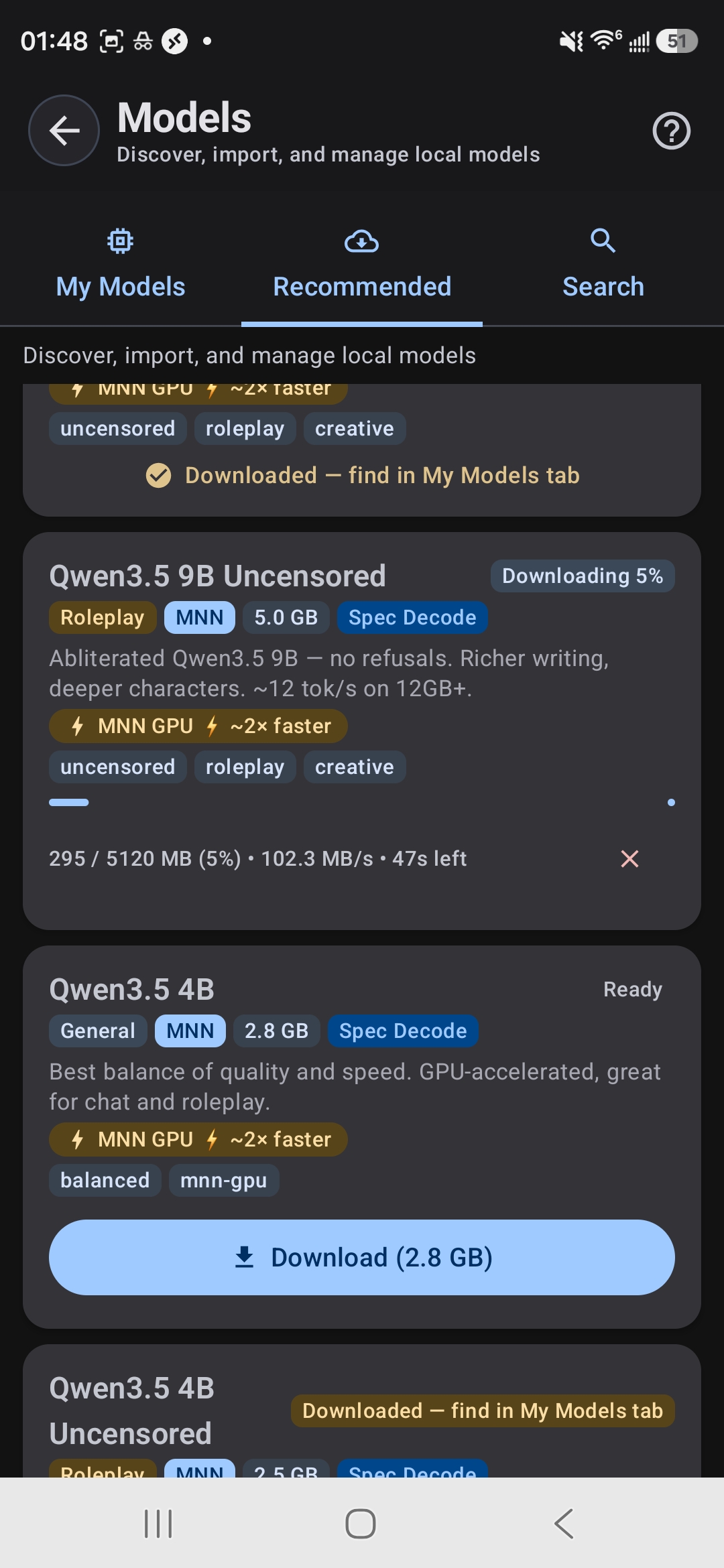724x1568 pixels.
Task: Toggle the Spec Decode badge on Qwen3.5 4B
Action: (403, 1031)
